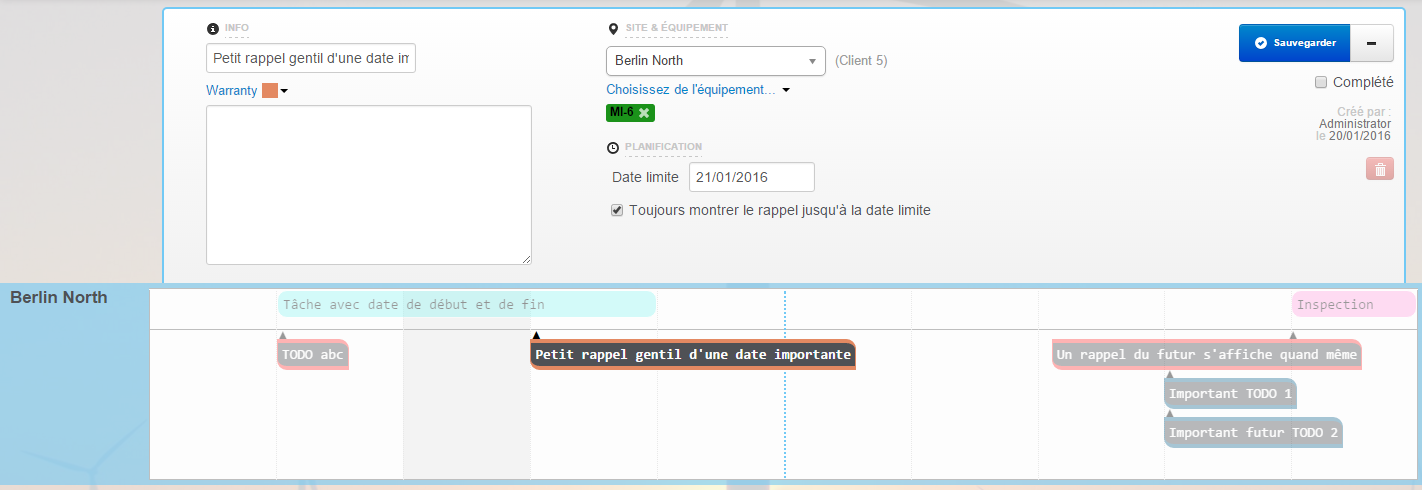Click the orange Warranty color swatch
The width and height of the screenshot is (1422, 490).
269,91
